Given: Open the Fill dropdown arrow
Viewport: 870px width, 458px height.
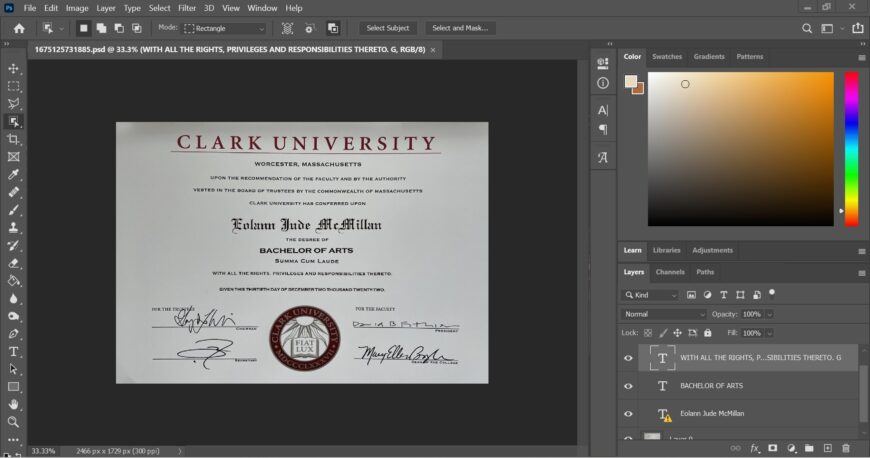Looking at the screenshot, I should pos(770,333).
